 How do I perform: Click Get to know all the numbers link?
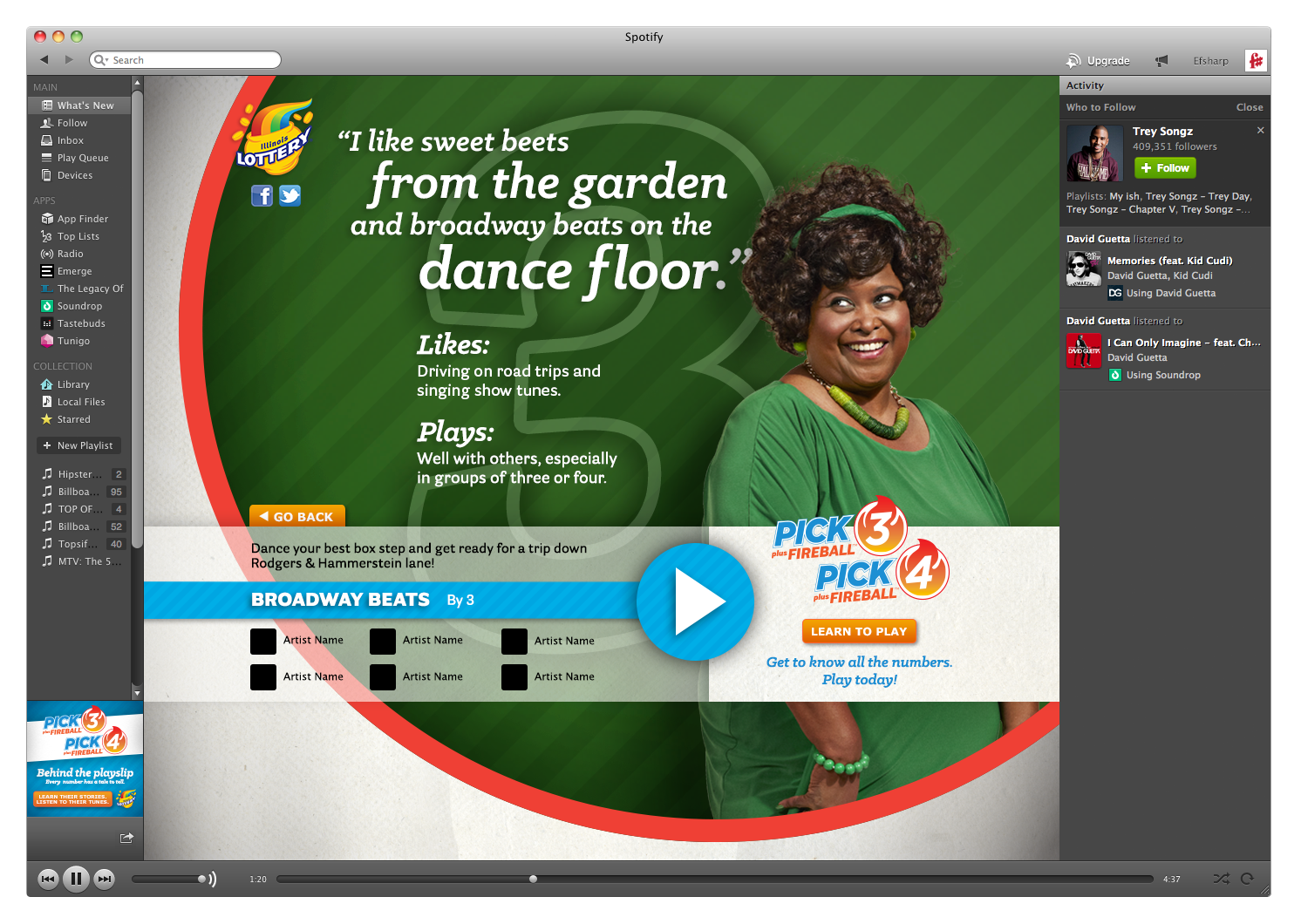(x=859, y=670)
